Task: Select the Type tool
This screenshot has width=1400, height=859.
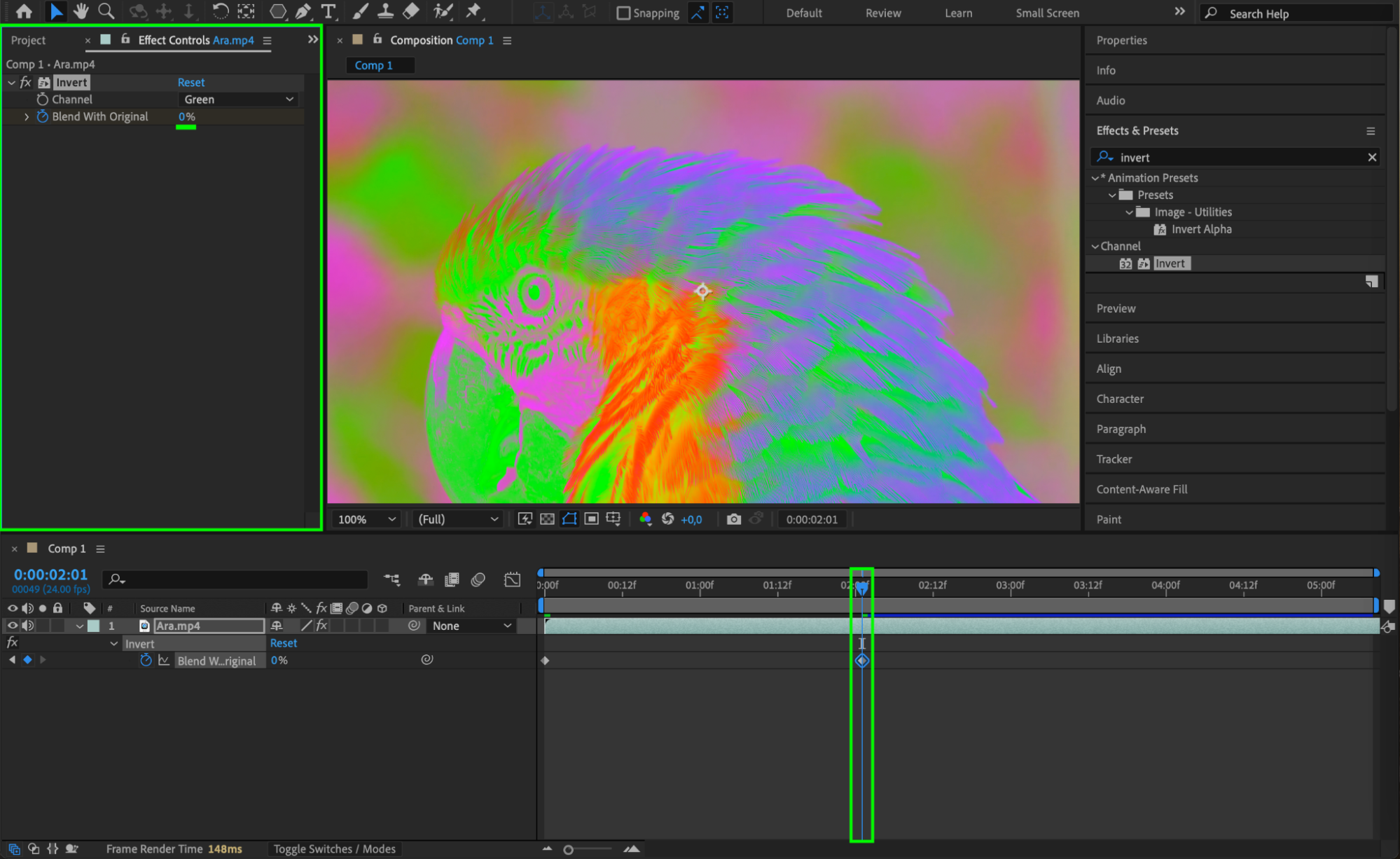Action: click(x=328, y=11)
